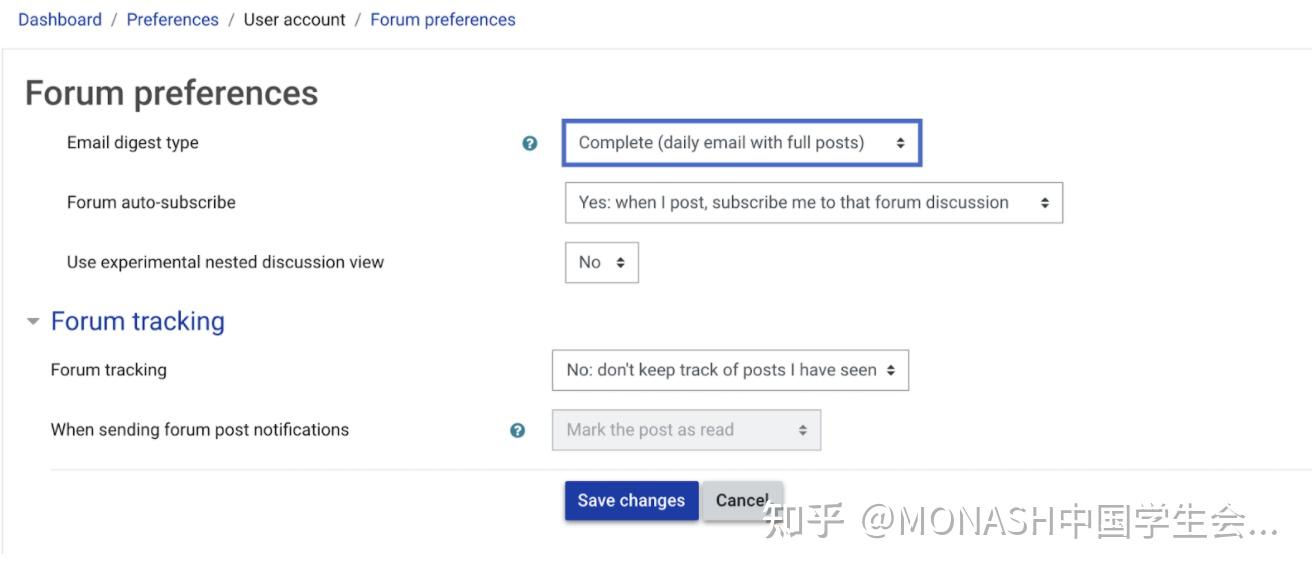1312x574 pixels.
Task: Click the Forum preferences page heading
Action: tap(172, 93)
